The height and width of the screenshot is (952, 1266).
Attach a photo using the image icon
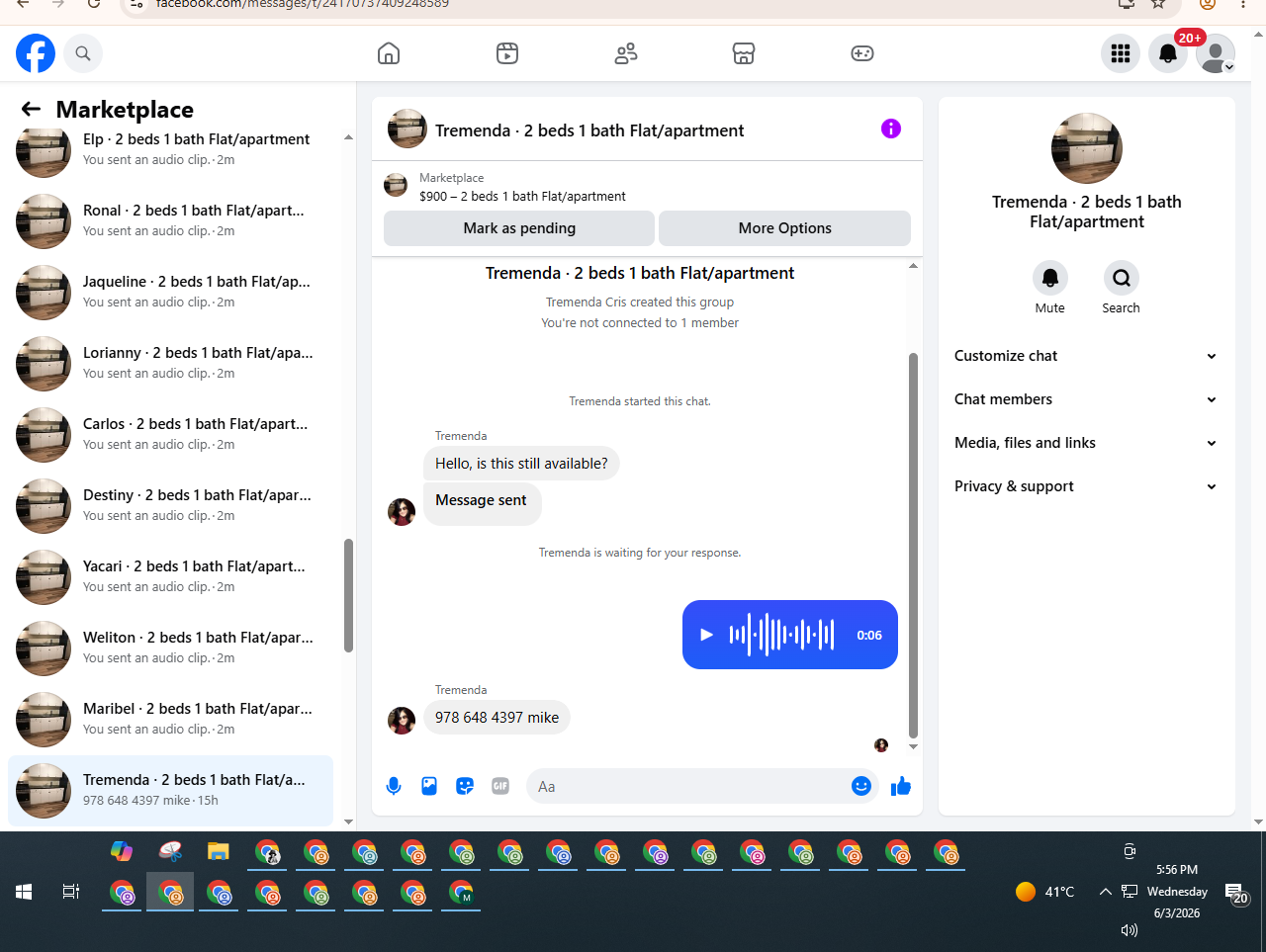(x=429, y=786)
